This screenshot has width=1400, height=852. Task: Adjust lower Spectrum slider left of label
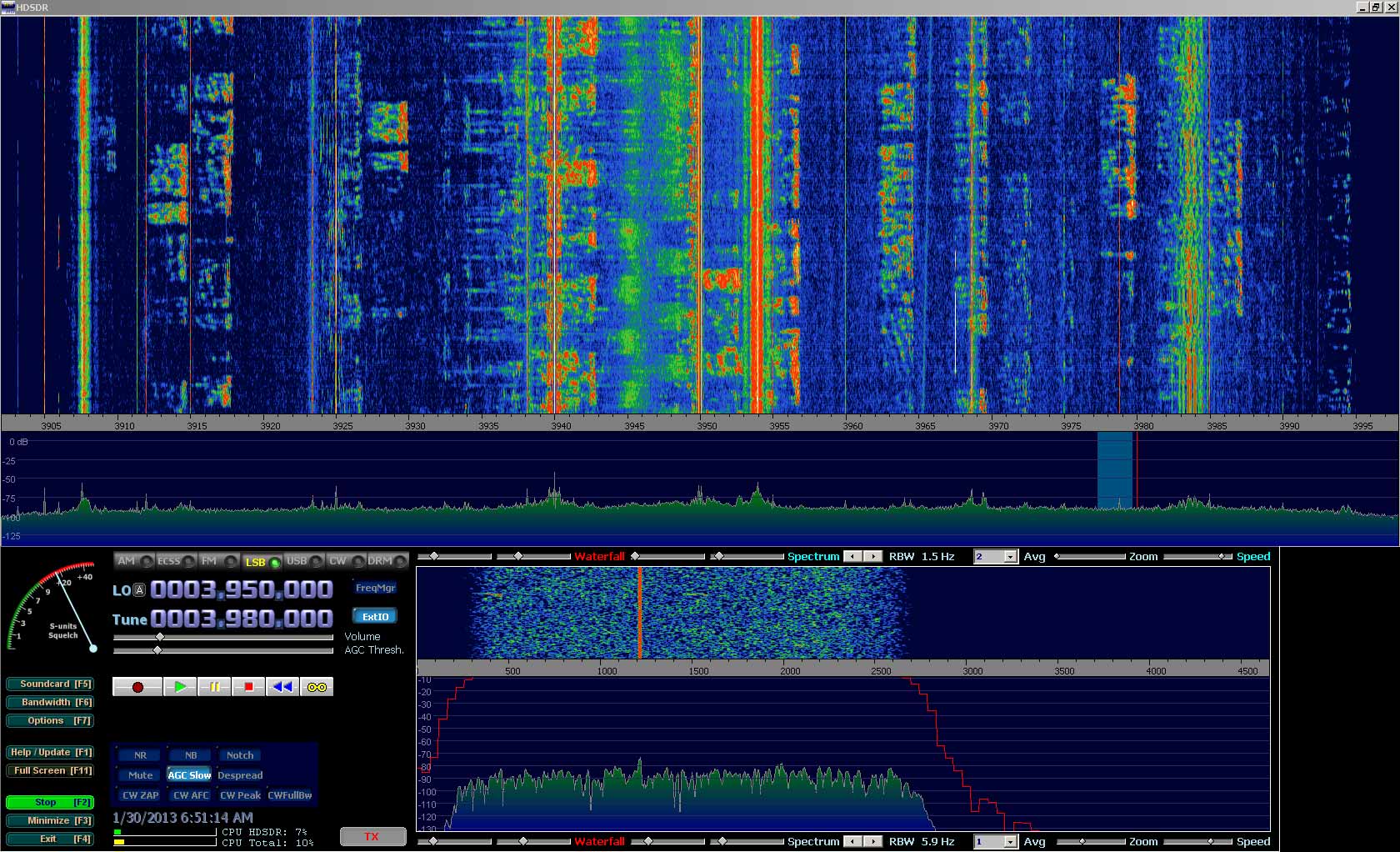(x=747, y=841)
